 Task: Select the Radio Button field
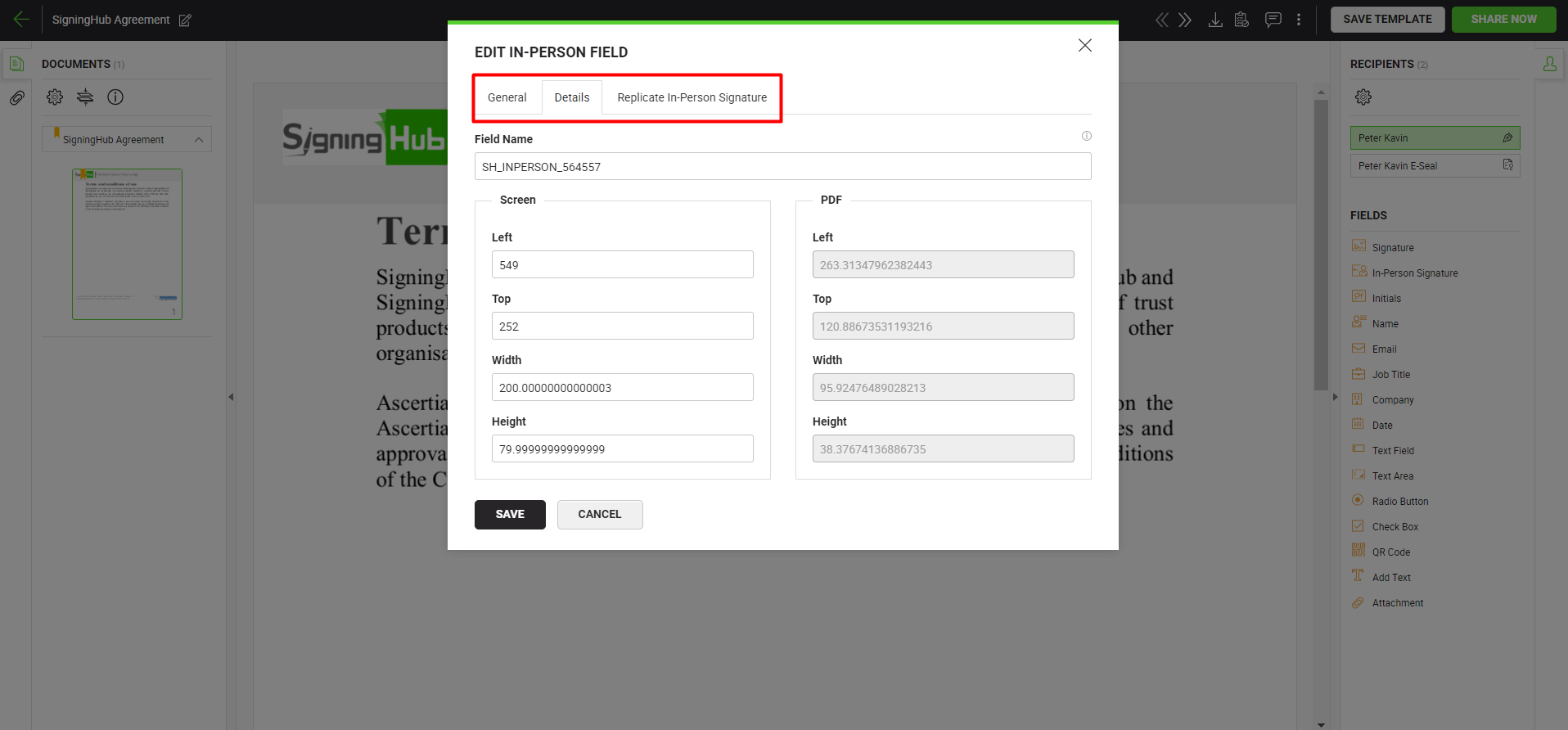point(1399,502)
